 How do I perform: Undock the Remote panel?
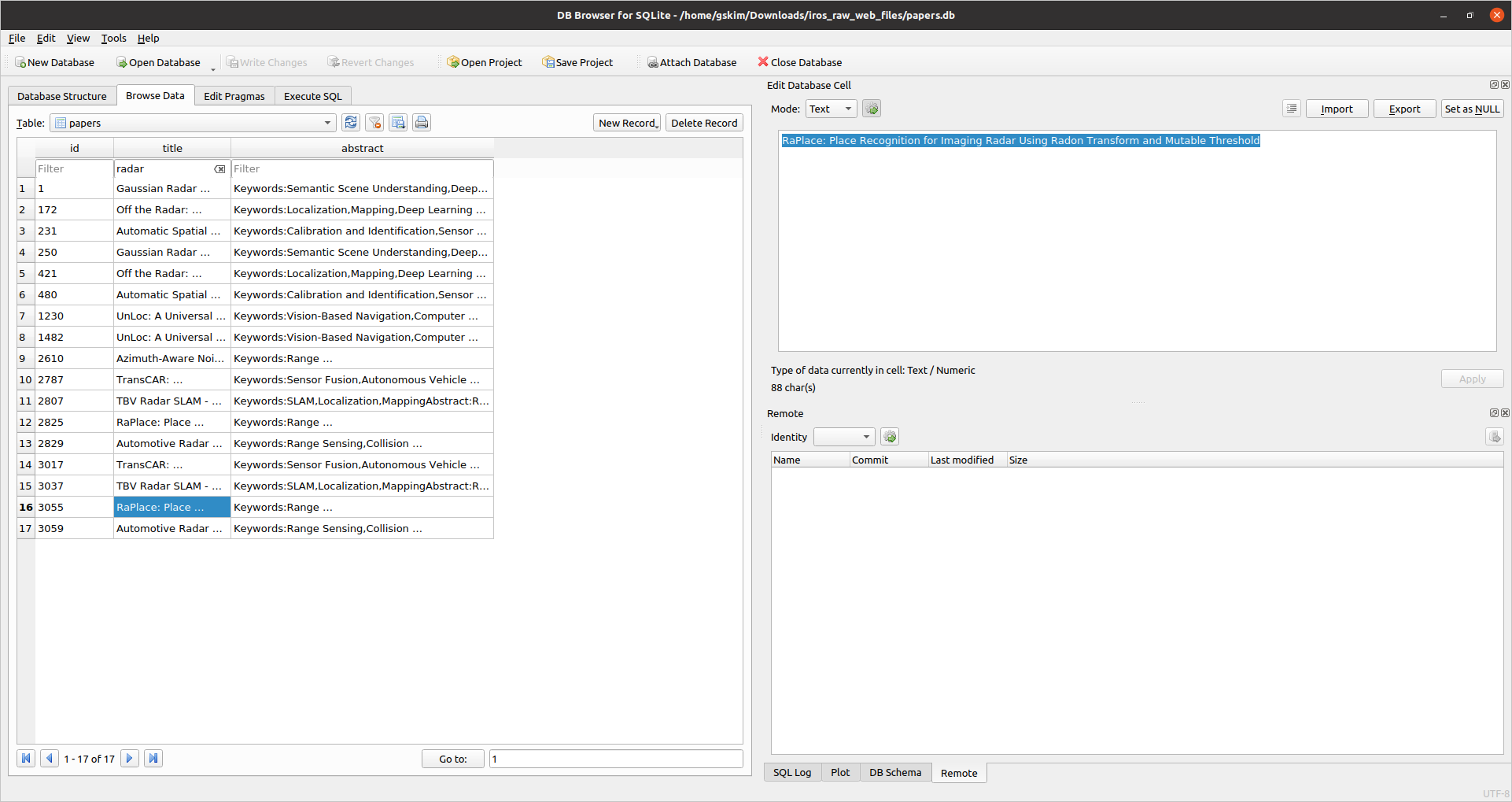coord(1493,412)
